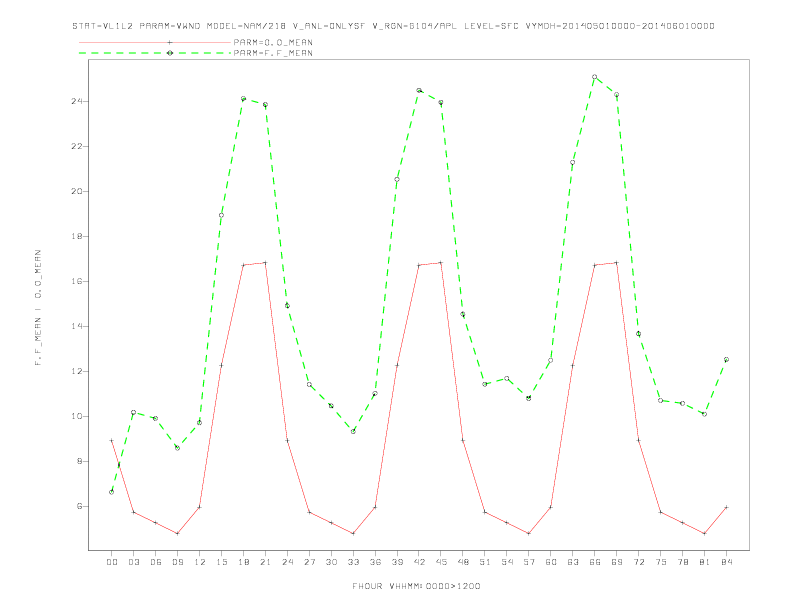Viewport: 792px width, 612px height.
Task: Click the vertical axis title F.F_MEAN O.O_MEAN
Action: (x=38, y=308)
